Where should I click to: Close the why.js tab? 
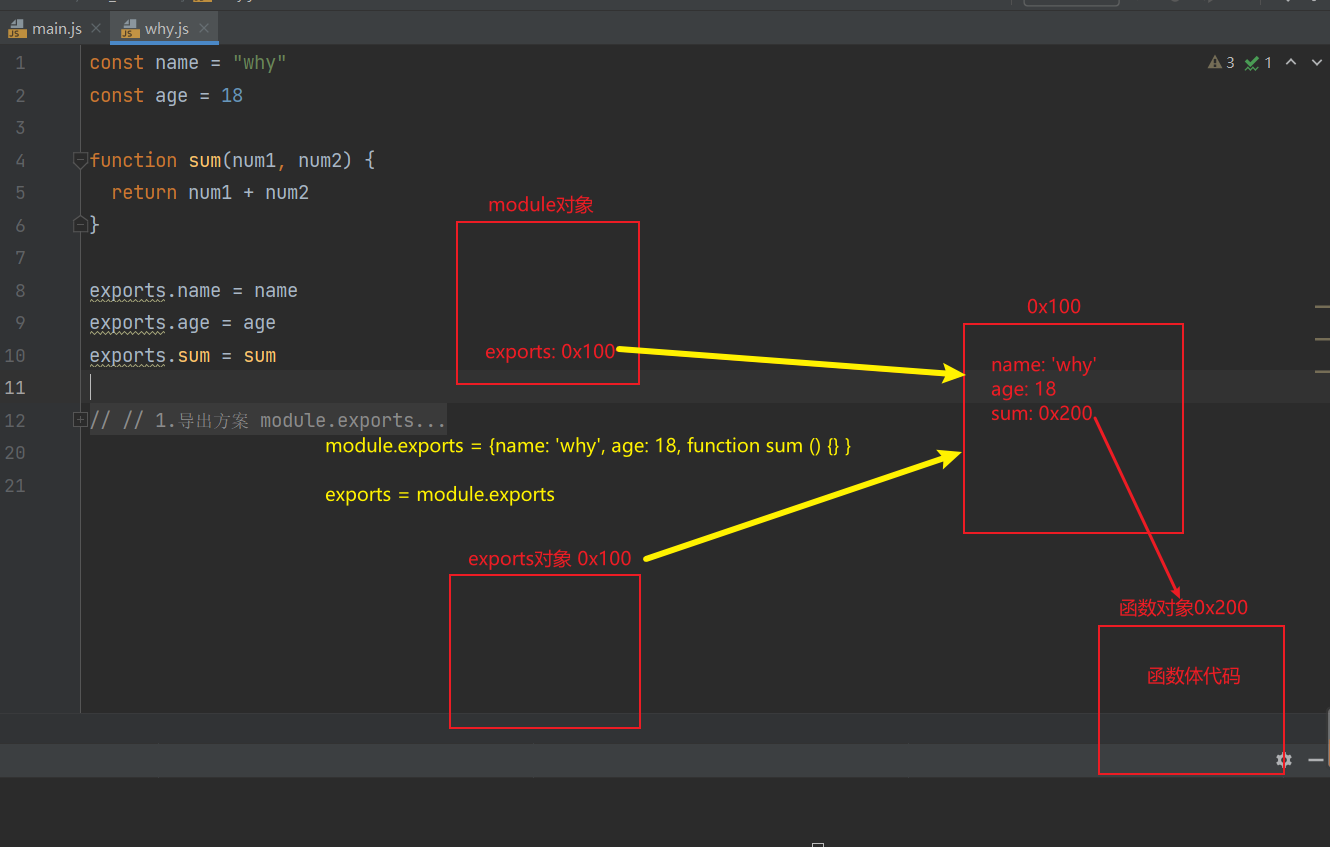coord(205,29)
